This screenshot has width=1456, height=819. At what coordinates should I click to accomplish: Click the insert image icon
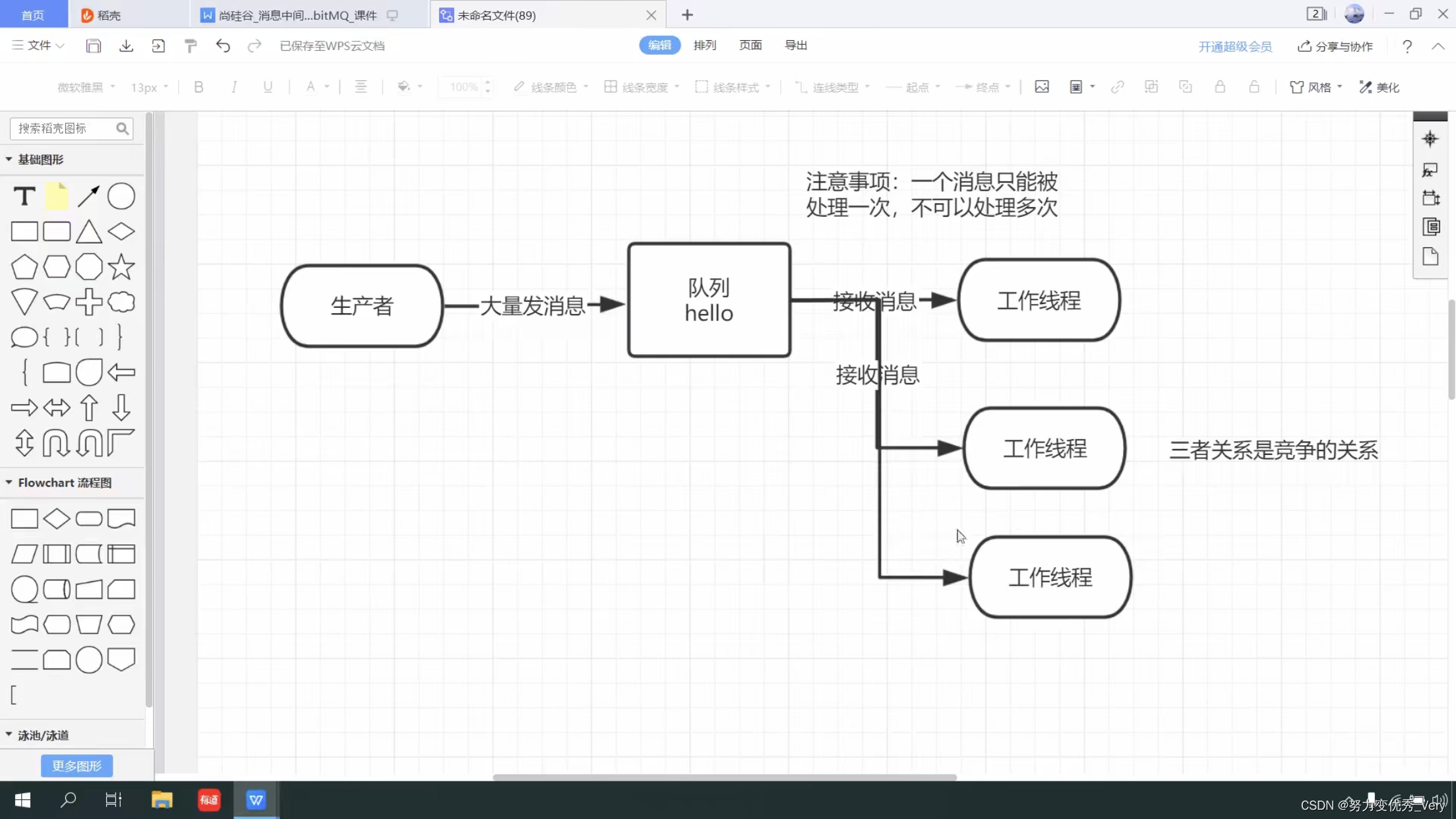(x=1042, y=87)
